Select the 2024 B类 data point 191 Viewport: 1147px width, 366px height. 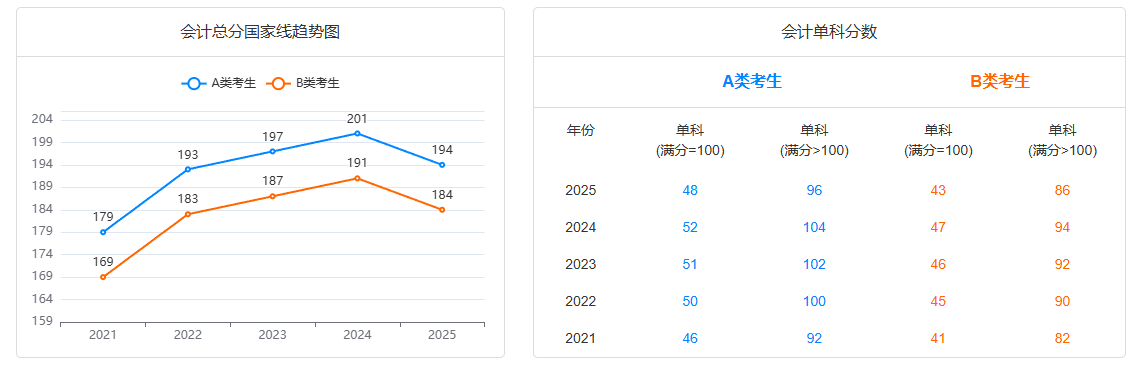click(x=358, y=178)
